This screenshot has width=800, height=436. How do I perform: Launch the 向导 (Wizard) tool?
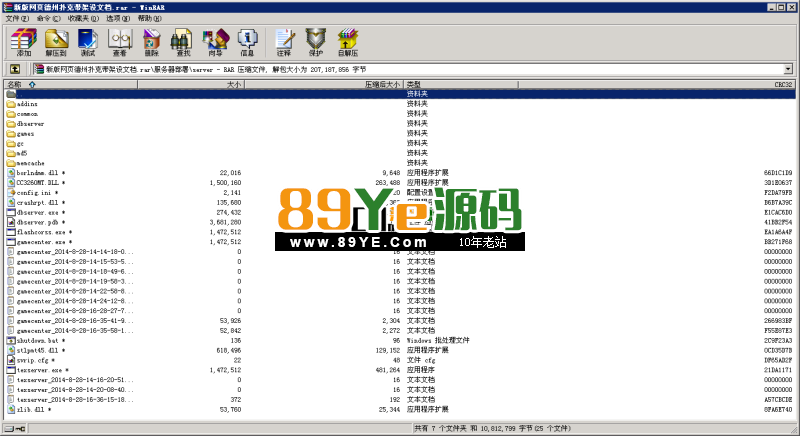point(214,42)
